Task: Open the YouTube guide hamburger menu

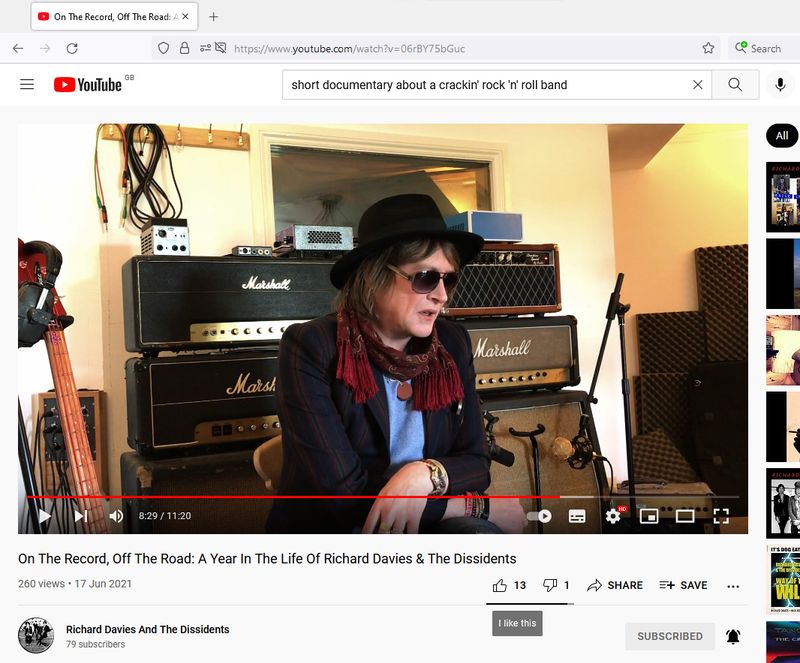Action: tap(27, 85)
